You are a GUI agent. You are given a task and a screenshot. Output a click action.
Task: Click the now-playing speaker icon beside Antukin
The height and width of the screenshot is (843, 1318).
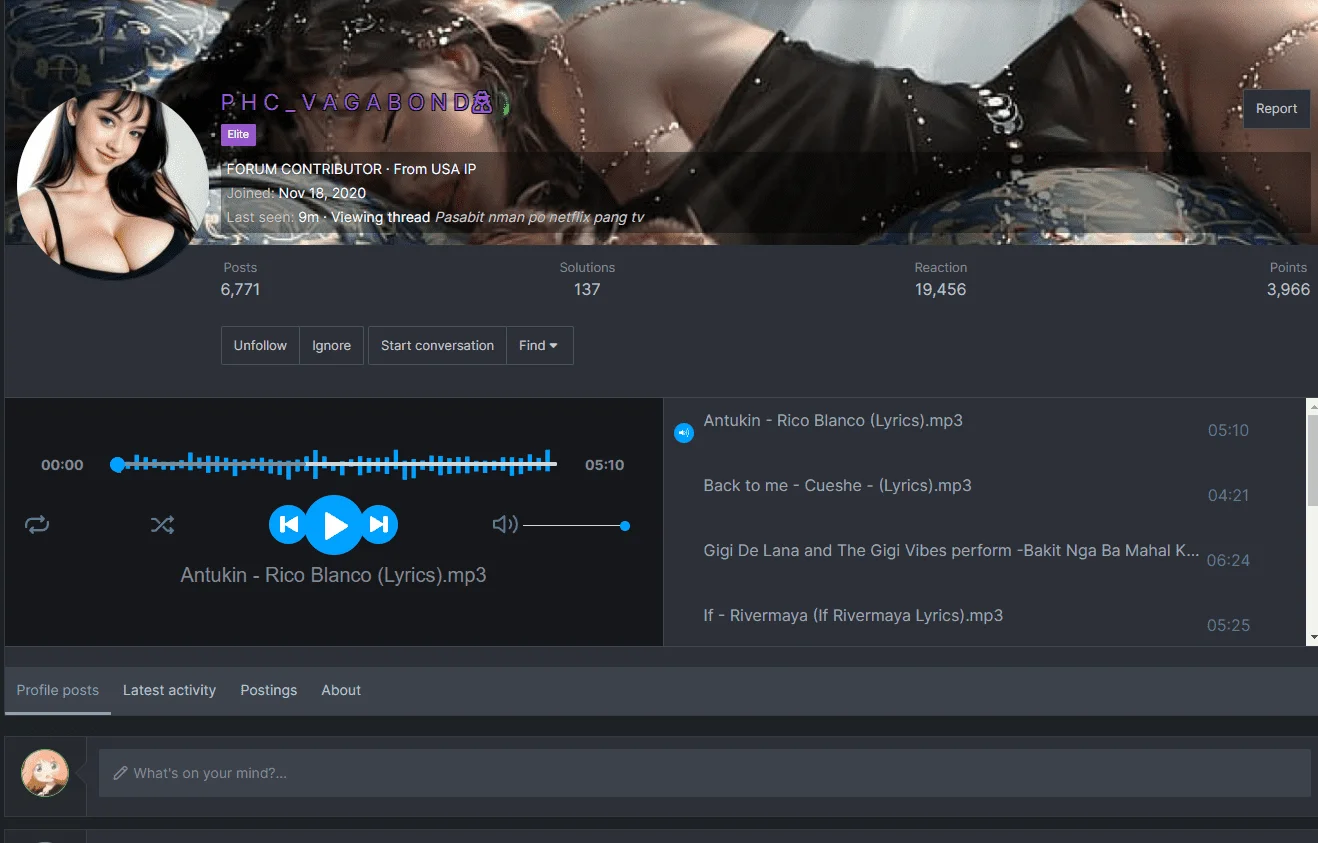(x=684, y=433)
